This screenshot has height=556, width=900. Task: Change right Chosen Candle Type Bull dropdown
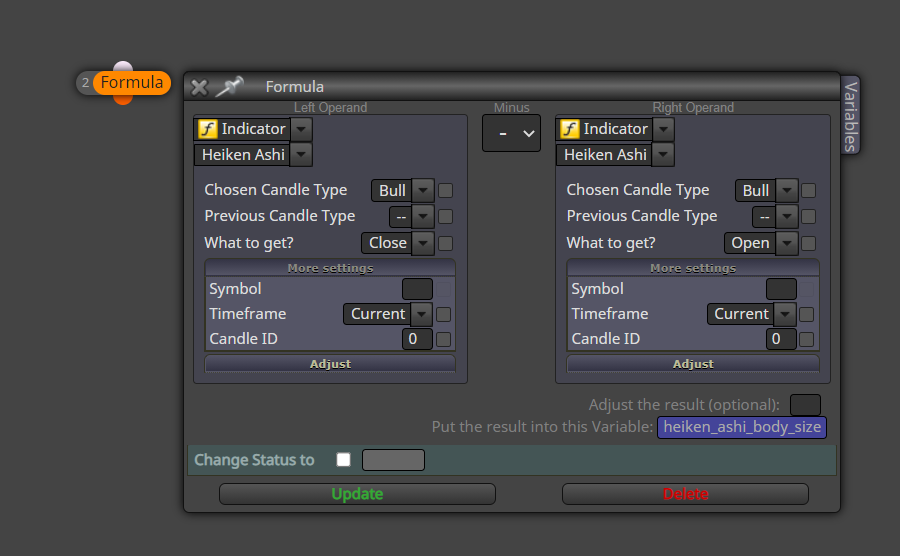click(787, 190)
